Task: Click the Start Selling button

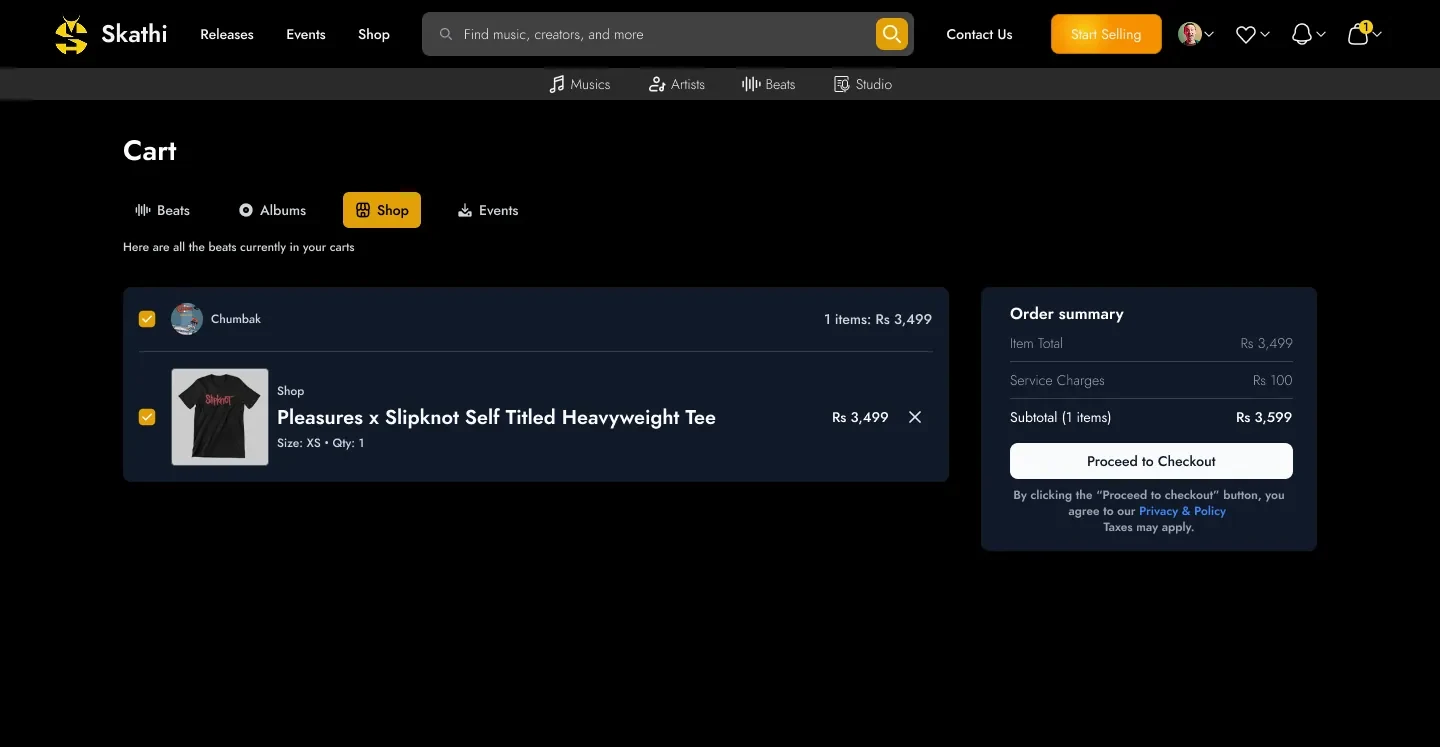Action: [x=1106, y=34]
